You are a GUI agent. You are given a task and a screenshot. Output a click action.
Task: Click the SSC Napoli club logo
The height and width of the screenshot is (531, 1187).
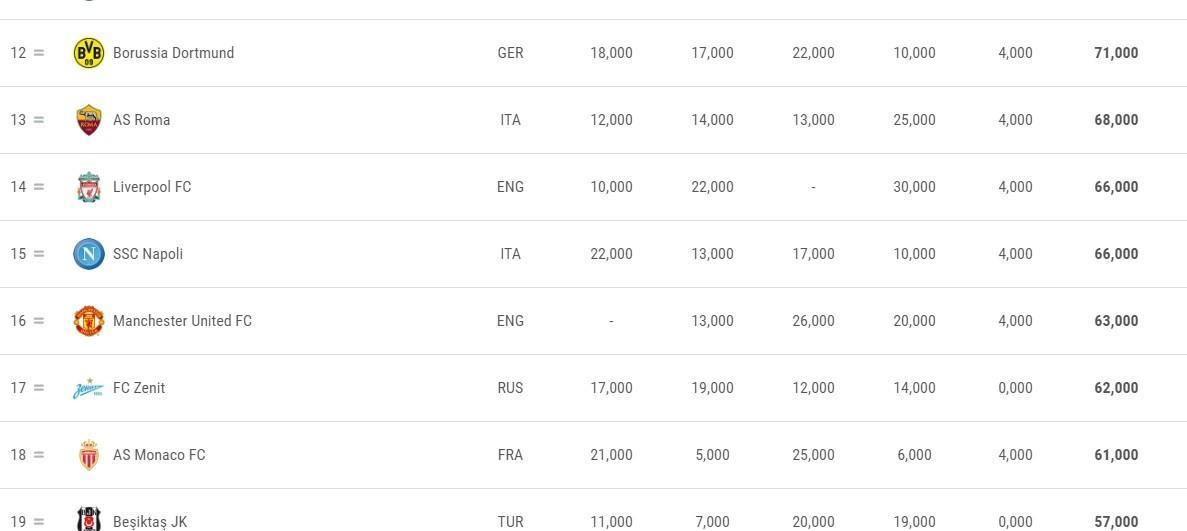[89, 254]
